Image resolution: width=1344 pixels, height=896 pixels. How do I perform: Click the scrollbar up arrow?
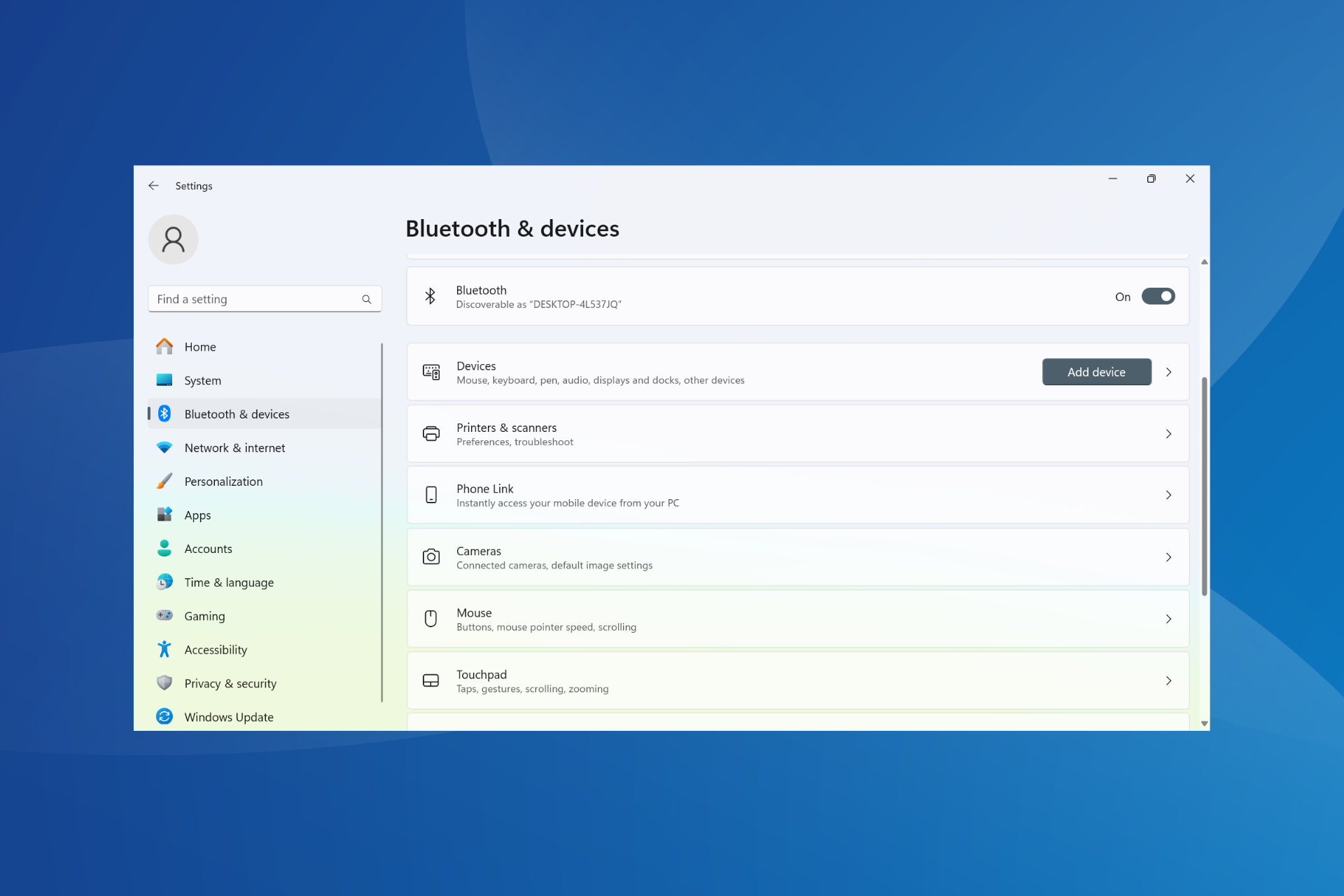click(1204, 262)
